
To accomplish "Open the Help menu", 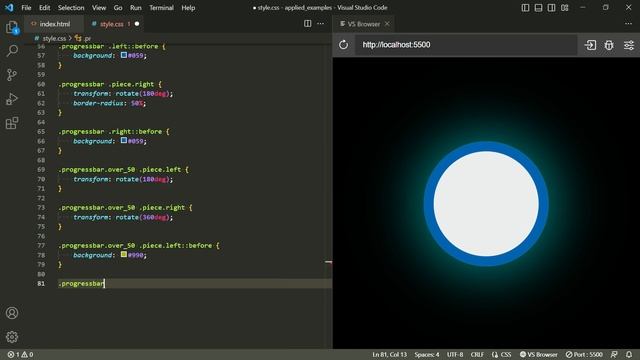I will pos(188,8).
